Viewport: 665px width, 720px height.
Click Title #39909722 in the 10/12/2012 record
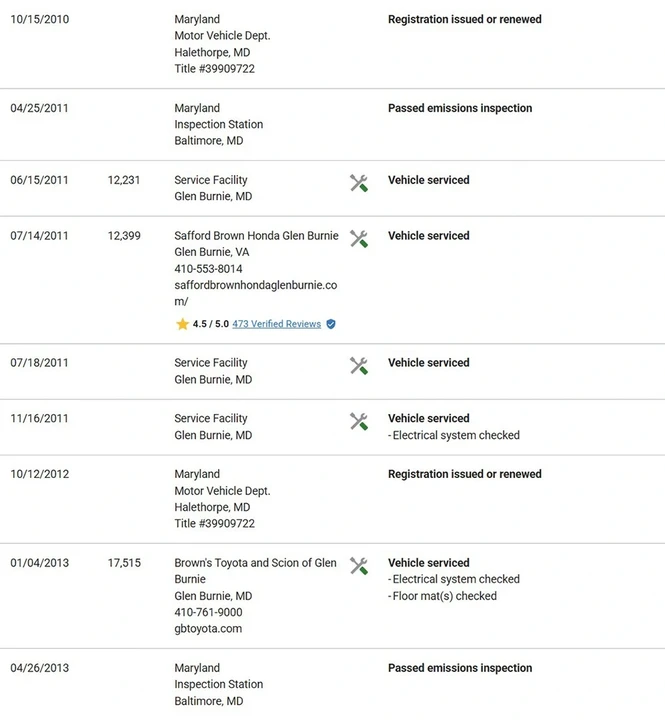(x=214, y=523)
